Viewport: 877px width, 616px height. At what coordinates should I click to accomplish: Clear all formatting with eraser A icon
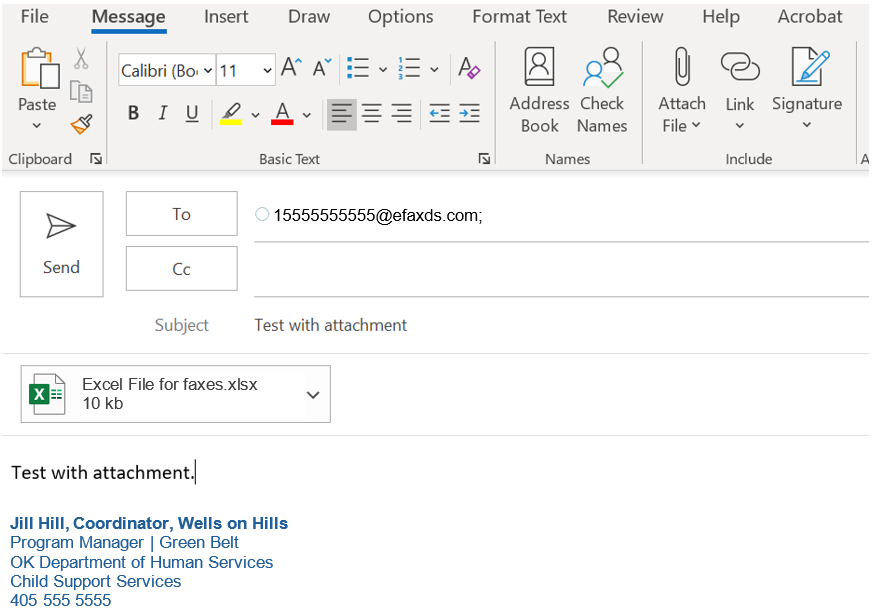[x=469, y=68]
